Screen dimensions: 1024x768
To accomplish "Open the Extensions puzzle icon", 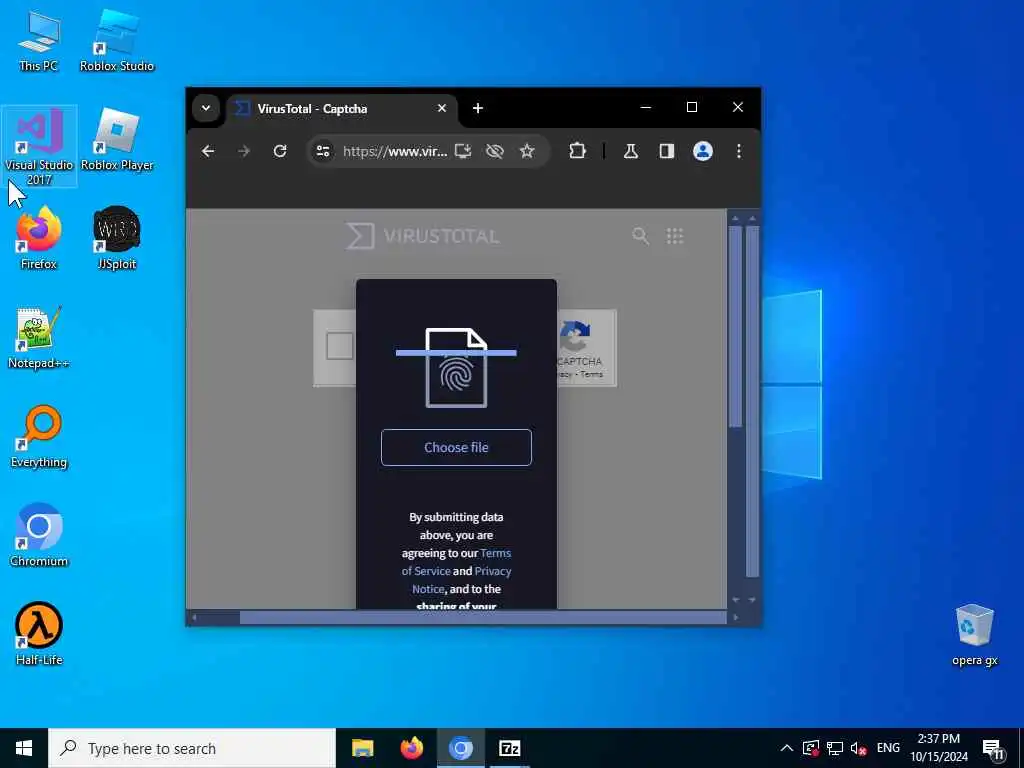I will click(577, 152).
